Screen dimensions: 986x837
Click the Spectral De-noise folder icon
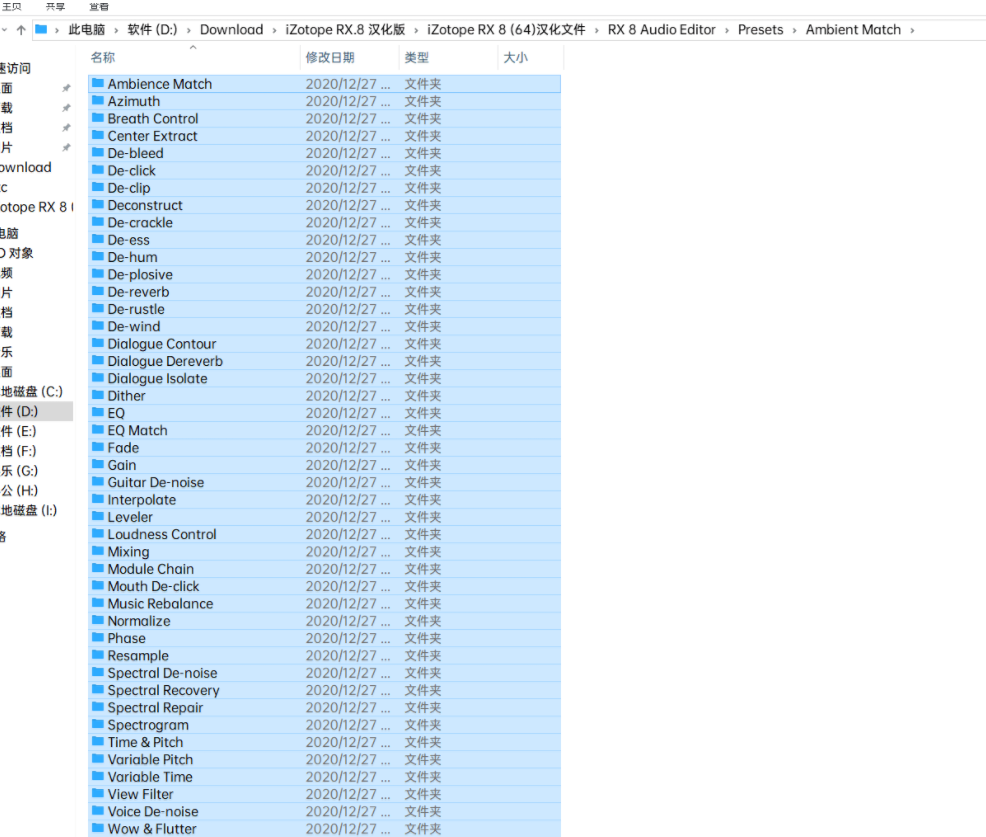tap(98, 673)
